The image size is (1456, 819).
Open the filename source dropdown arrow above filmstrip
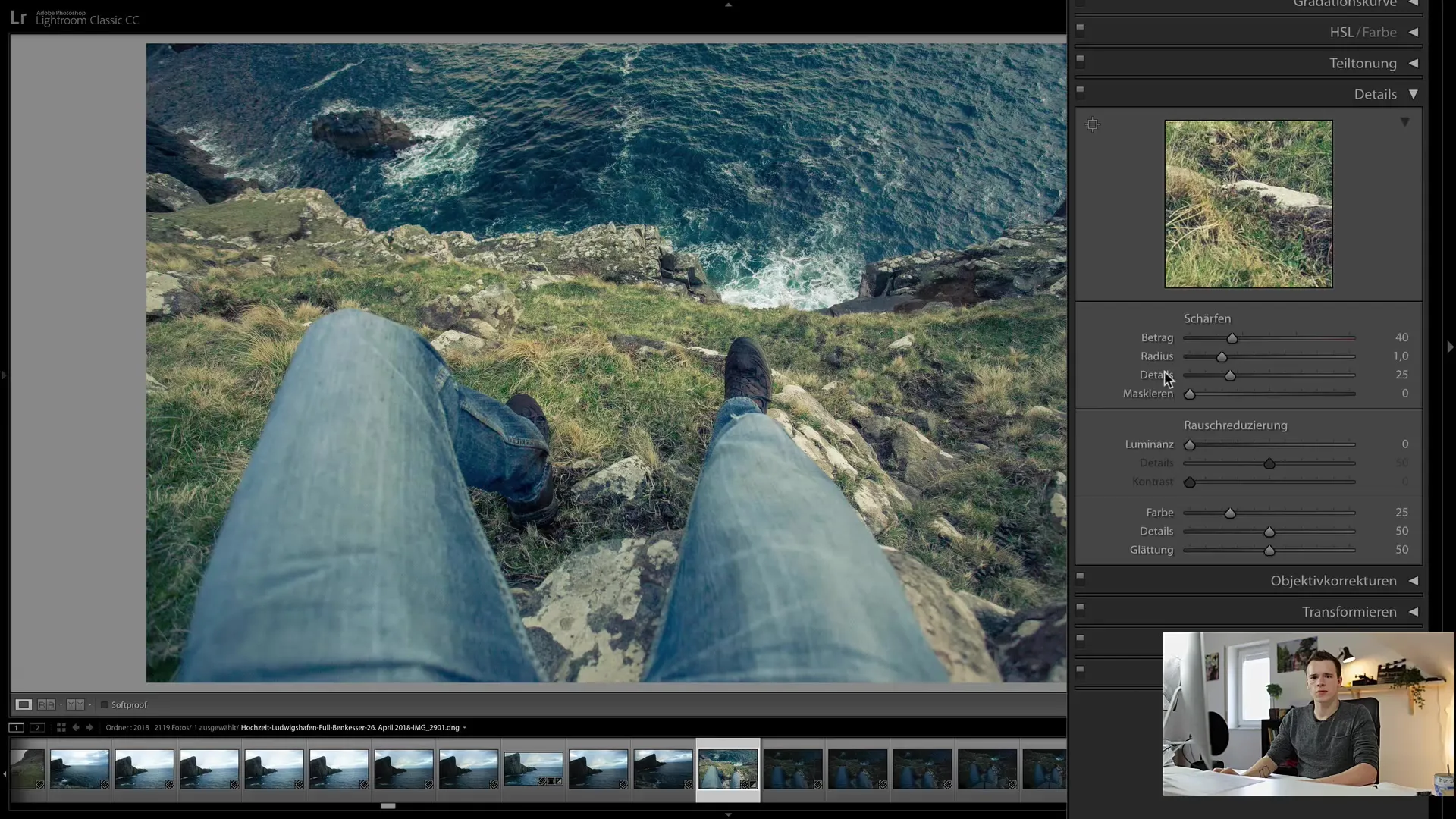point(464,728)
